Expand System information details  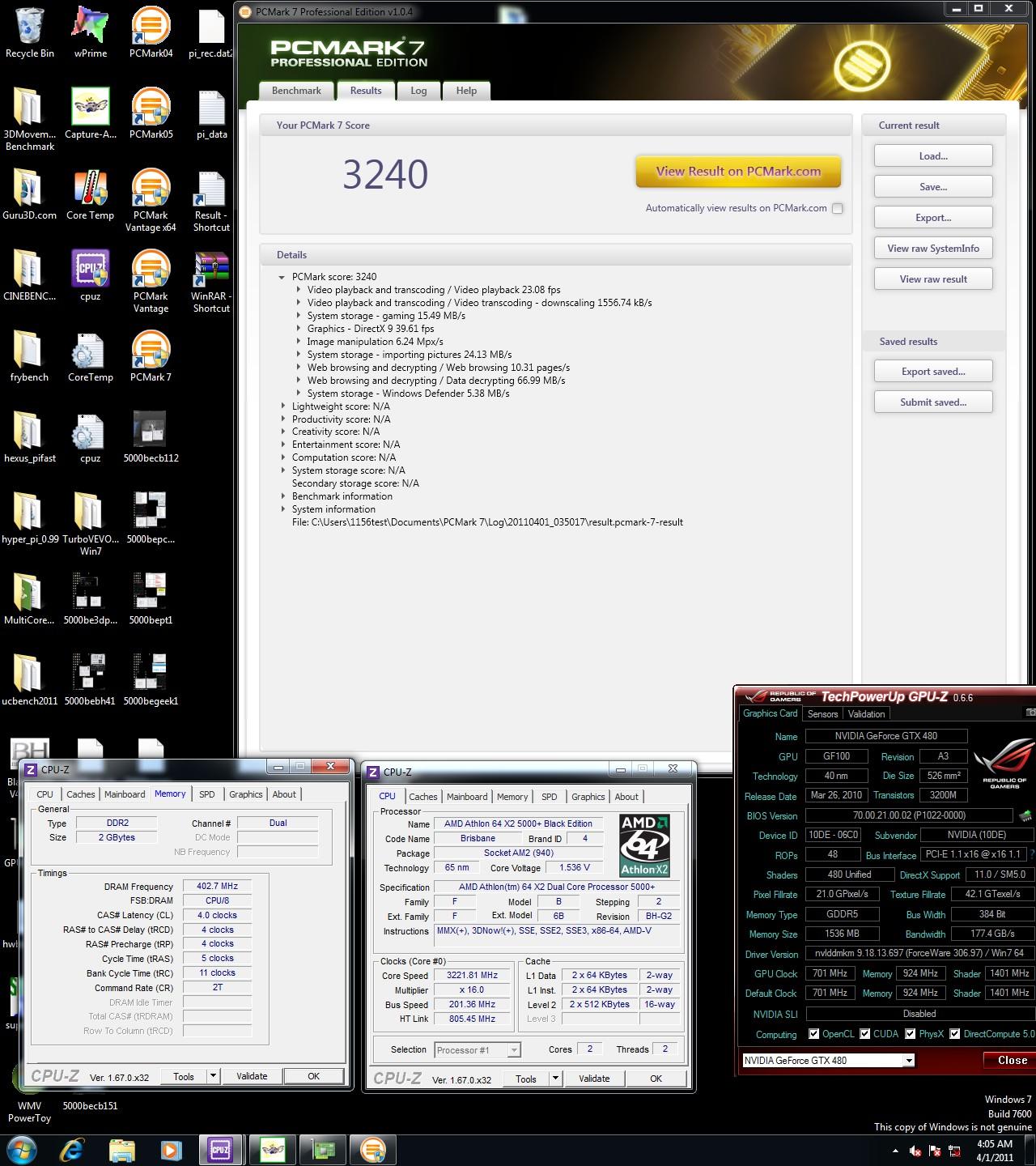pos(282,509)
